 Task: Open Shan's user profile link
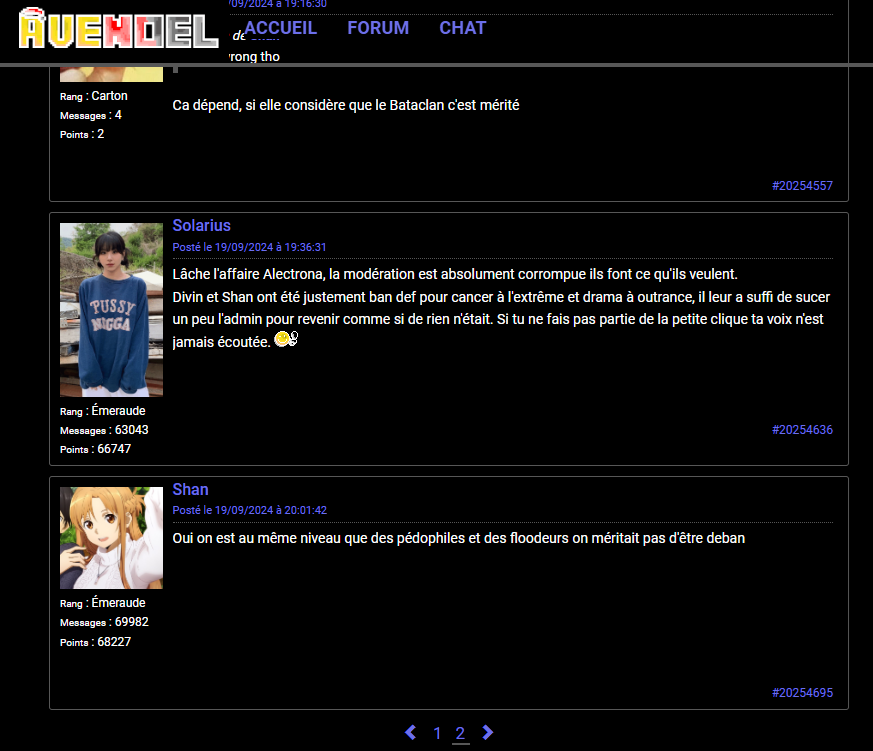(190, 490)
